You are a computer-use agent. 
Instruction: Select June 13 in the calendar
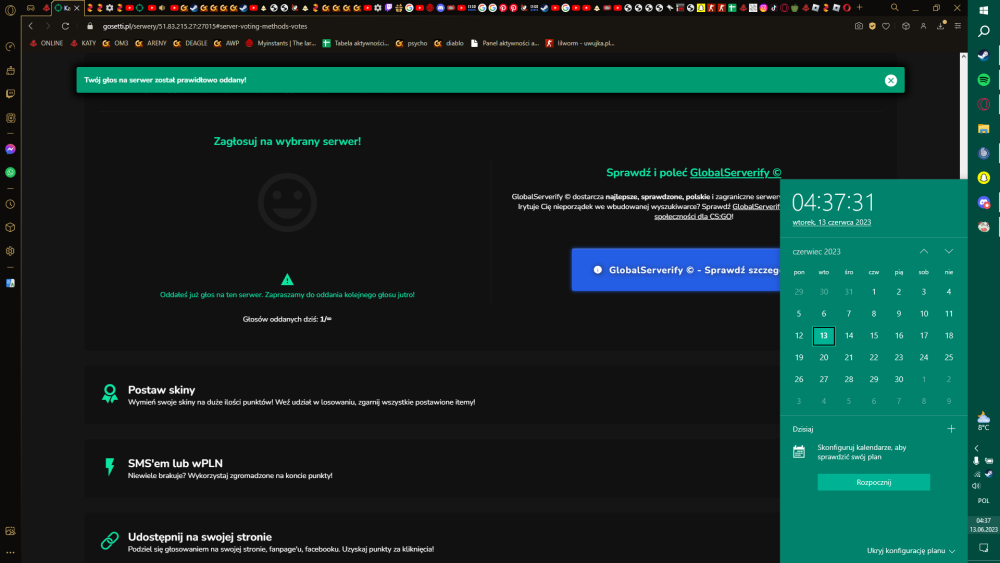823,335
